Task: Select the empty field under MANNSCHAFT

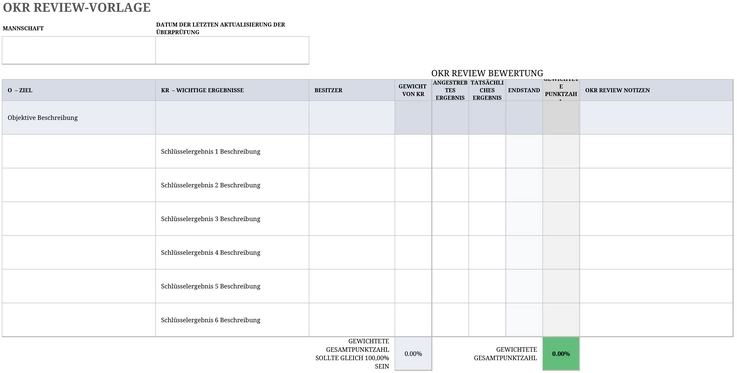Action: coord(79,50)
